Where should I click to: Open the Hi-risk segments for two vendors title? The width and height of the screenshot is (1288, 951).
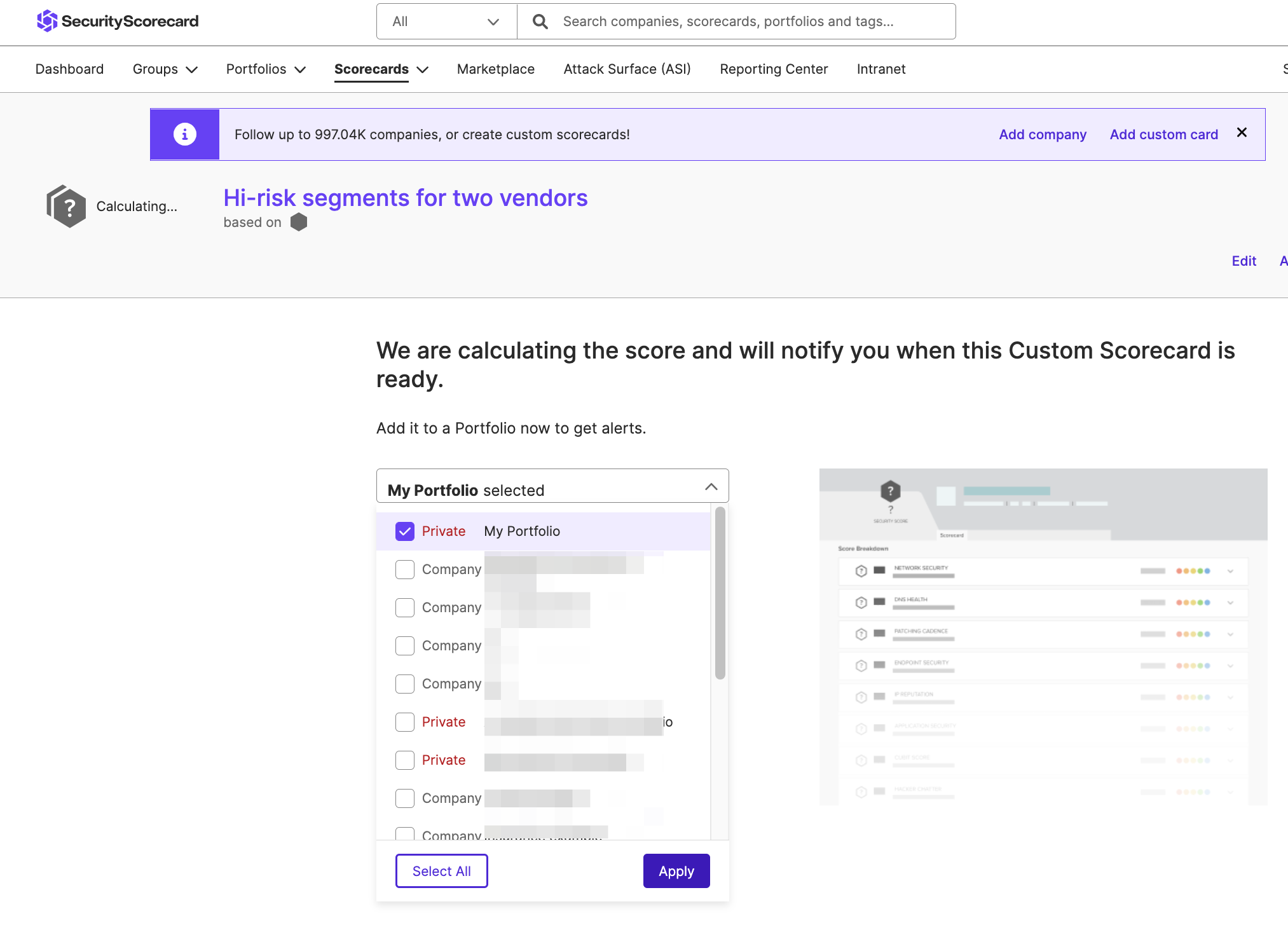pyautogui.click(x=406, y=198)
